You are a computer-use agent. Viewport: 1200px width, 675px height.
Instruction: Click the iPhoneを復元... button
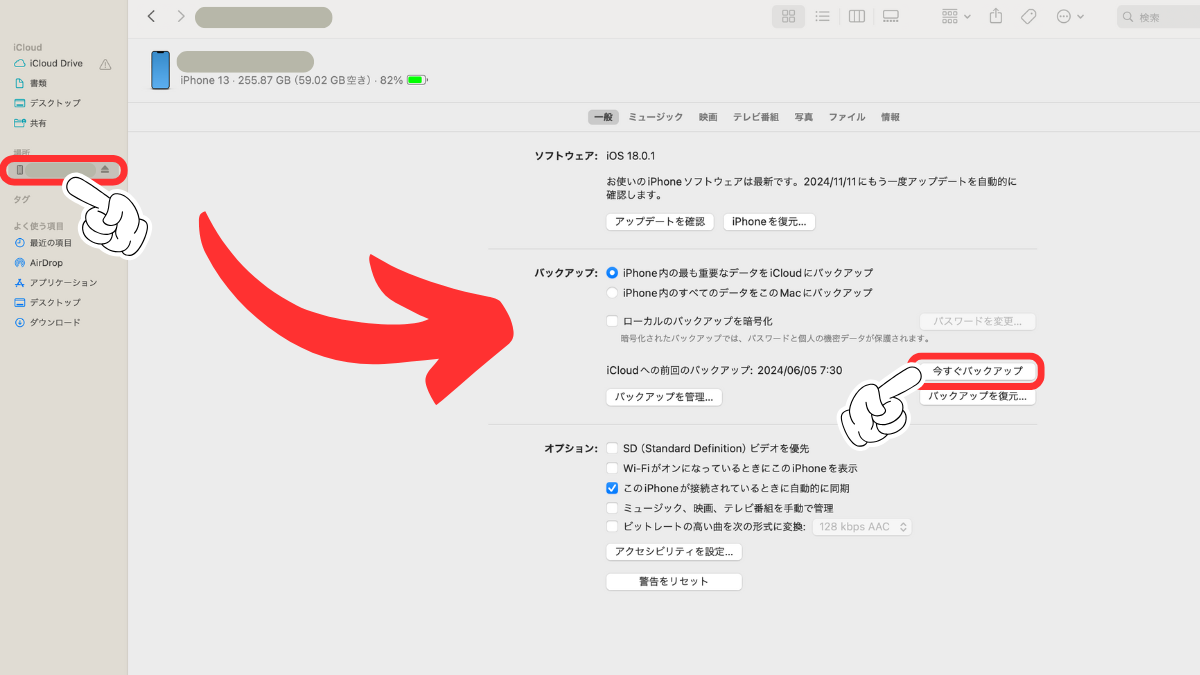(769, 222)
